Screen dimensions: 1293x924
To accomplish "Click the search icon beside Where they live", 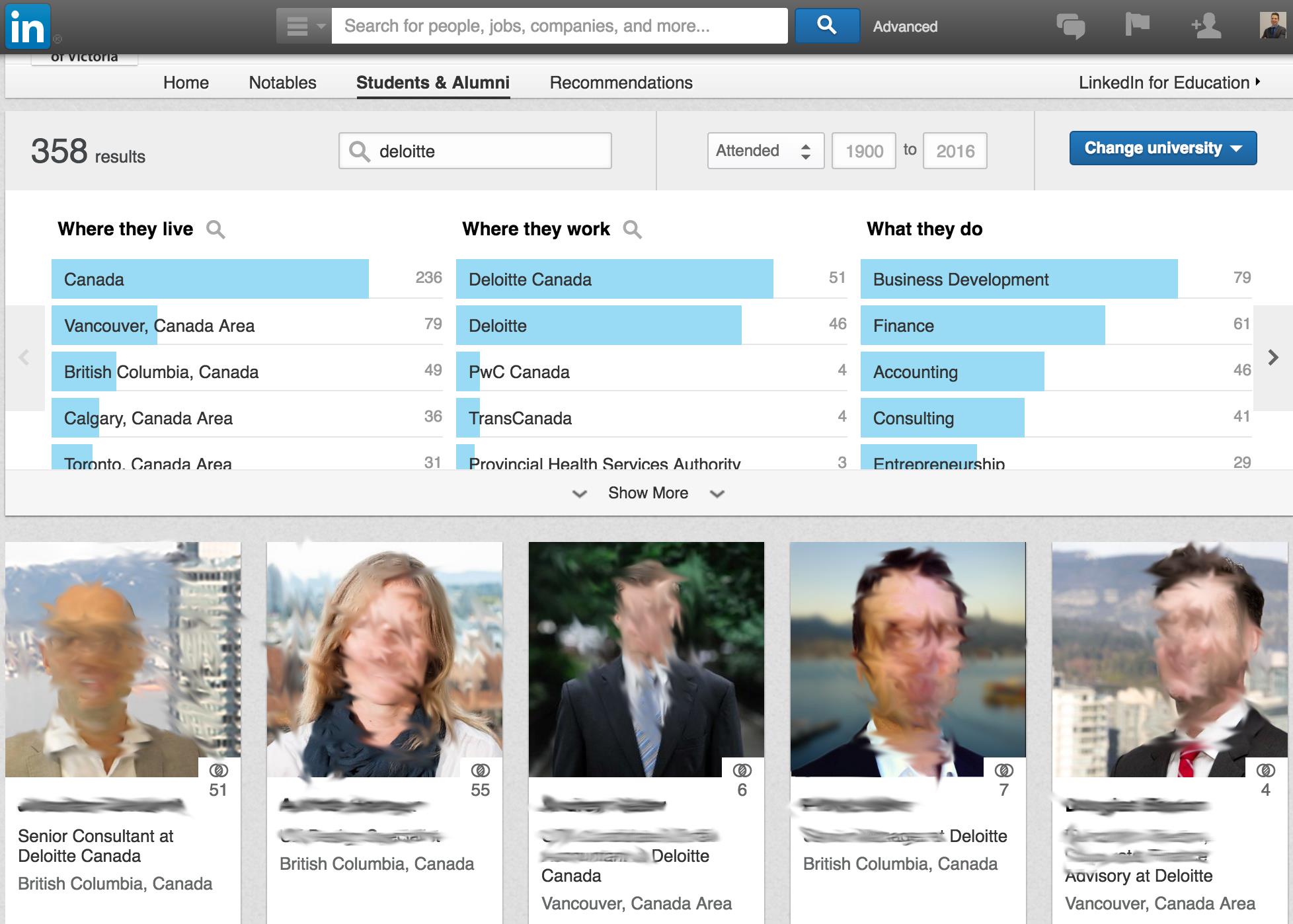I will click(215, 229).
